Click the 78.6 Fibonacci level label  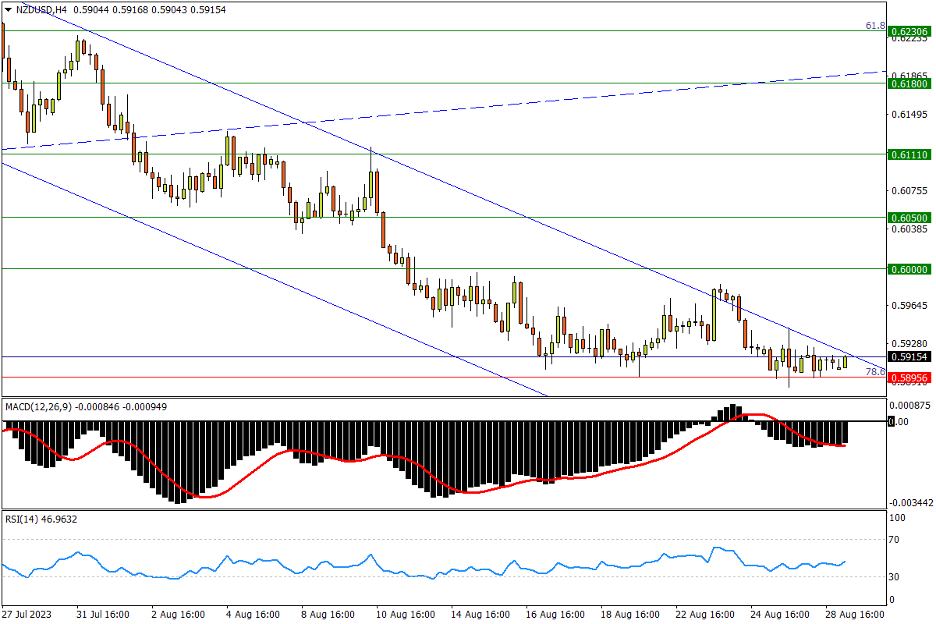[x=874, y=372]
